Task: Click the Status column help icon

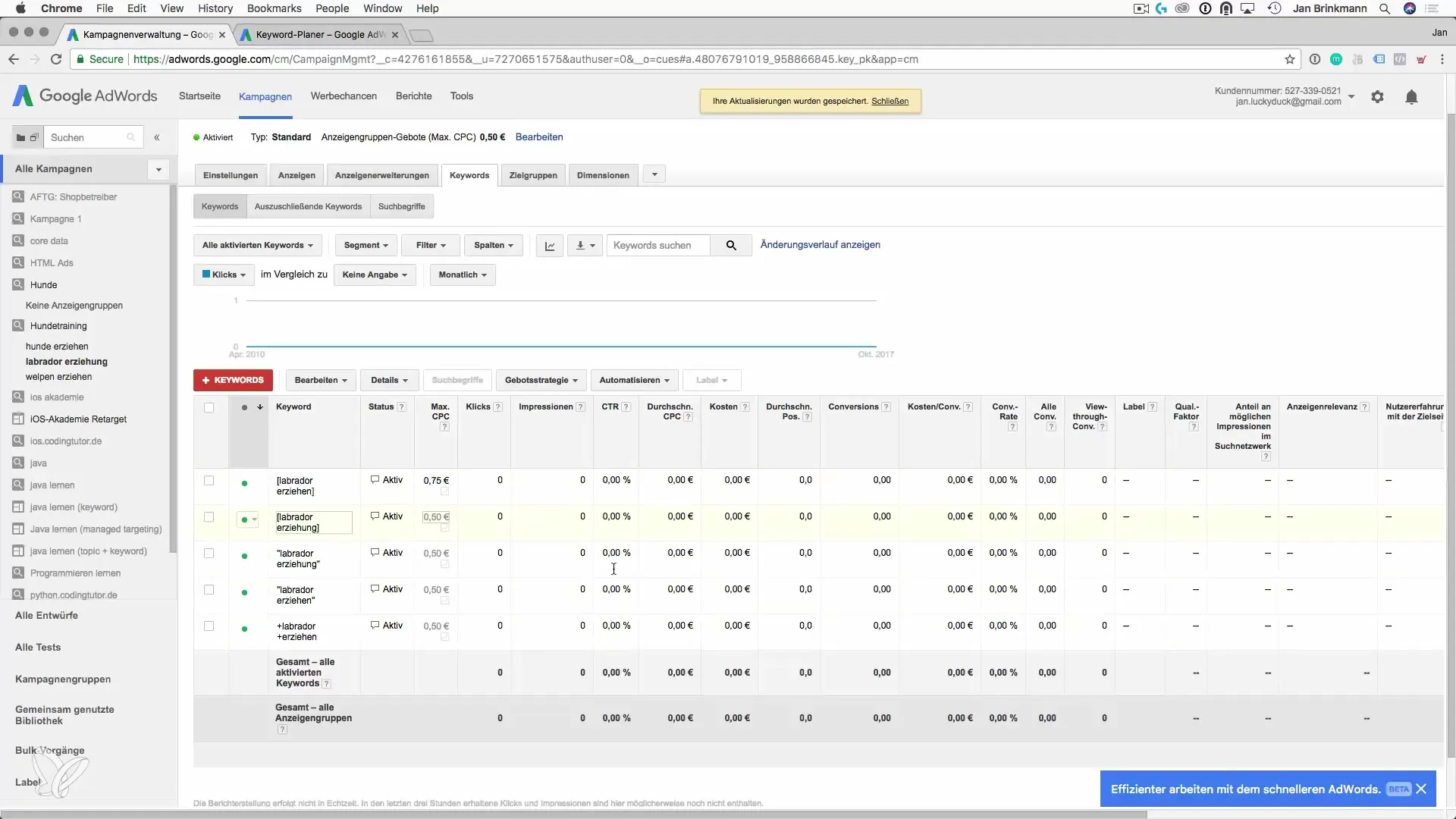Action: point(402,407)
